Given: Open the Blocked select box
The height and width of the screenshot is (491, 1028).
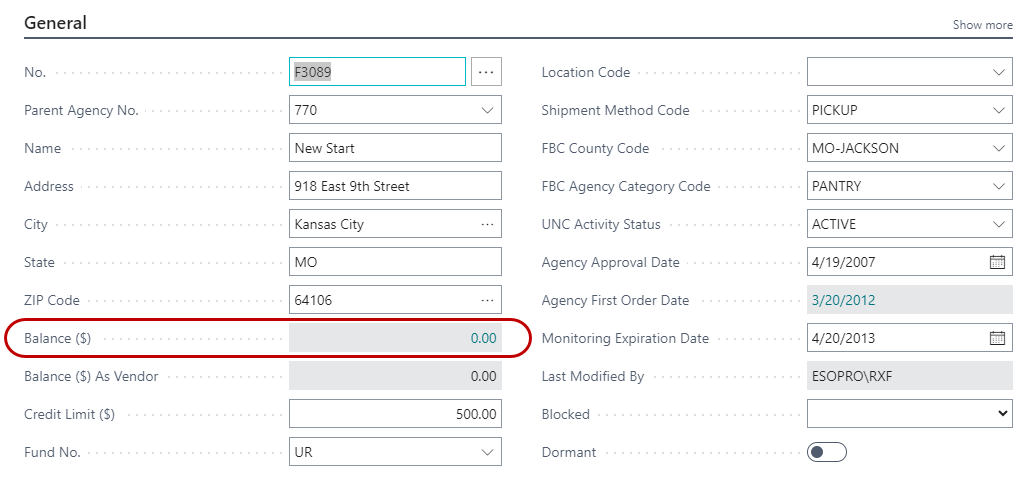Looking at the screenshot, I should tap(909, 414).
